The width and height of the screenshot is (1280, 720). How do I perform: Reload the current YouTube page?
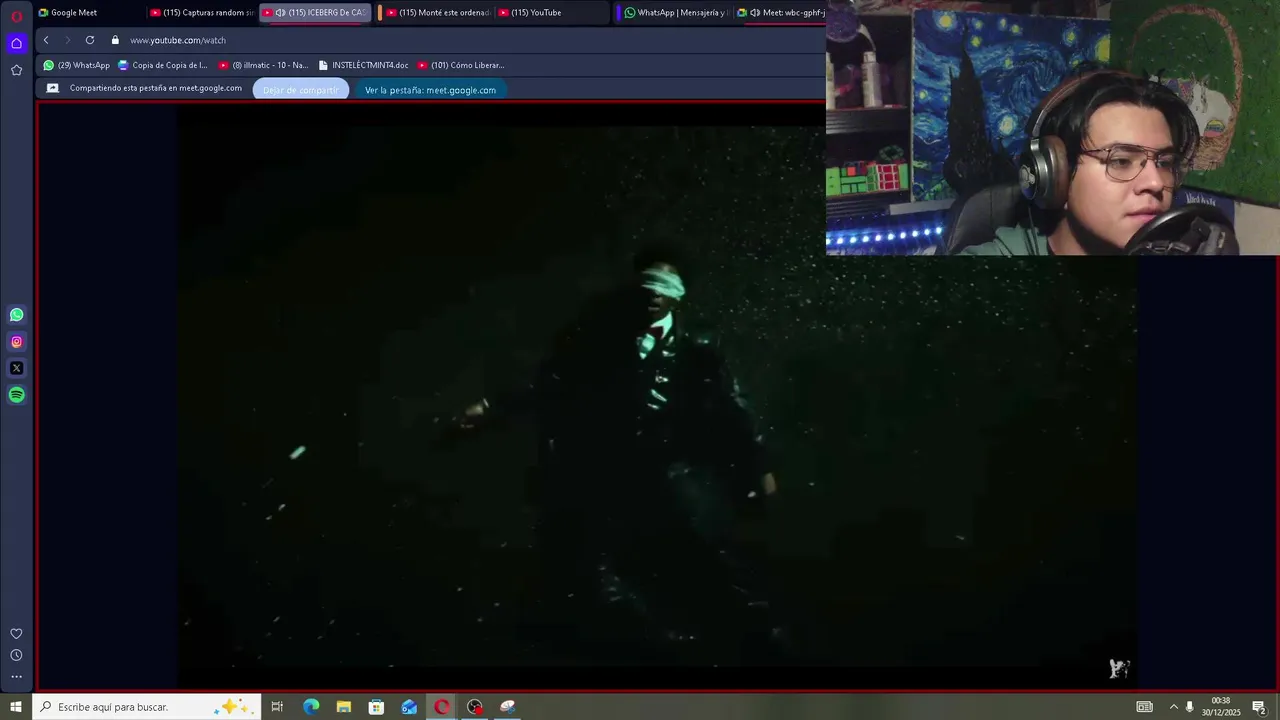tap(90, 40)
